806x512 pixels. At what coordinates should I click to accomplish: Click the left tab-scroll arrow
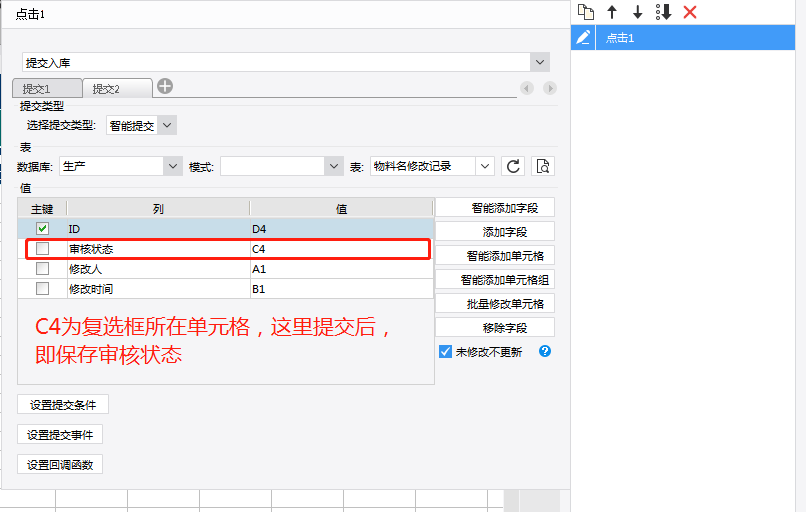pos(527,88)
